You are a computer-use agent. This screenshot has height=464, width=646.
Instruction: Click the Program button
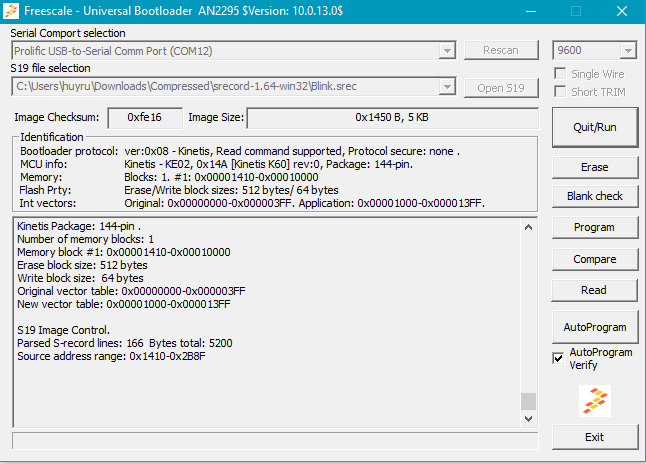tap(595, 227)
